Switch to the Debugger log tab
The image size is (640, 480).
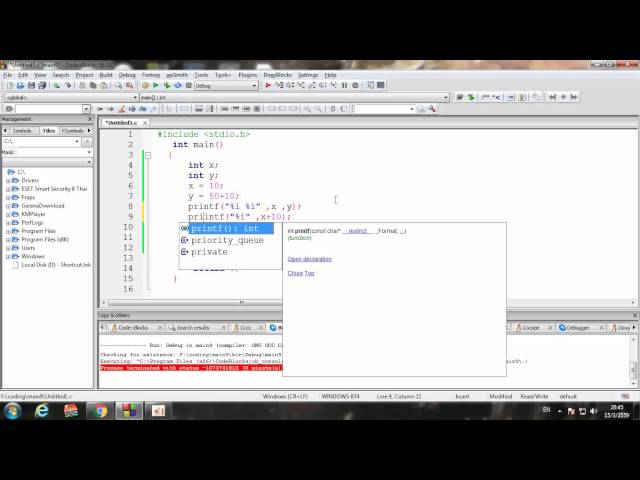578,328
